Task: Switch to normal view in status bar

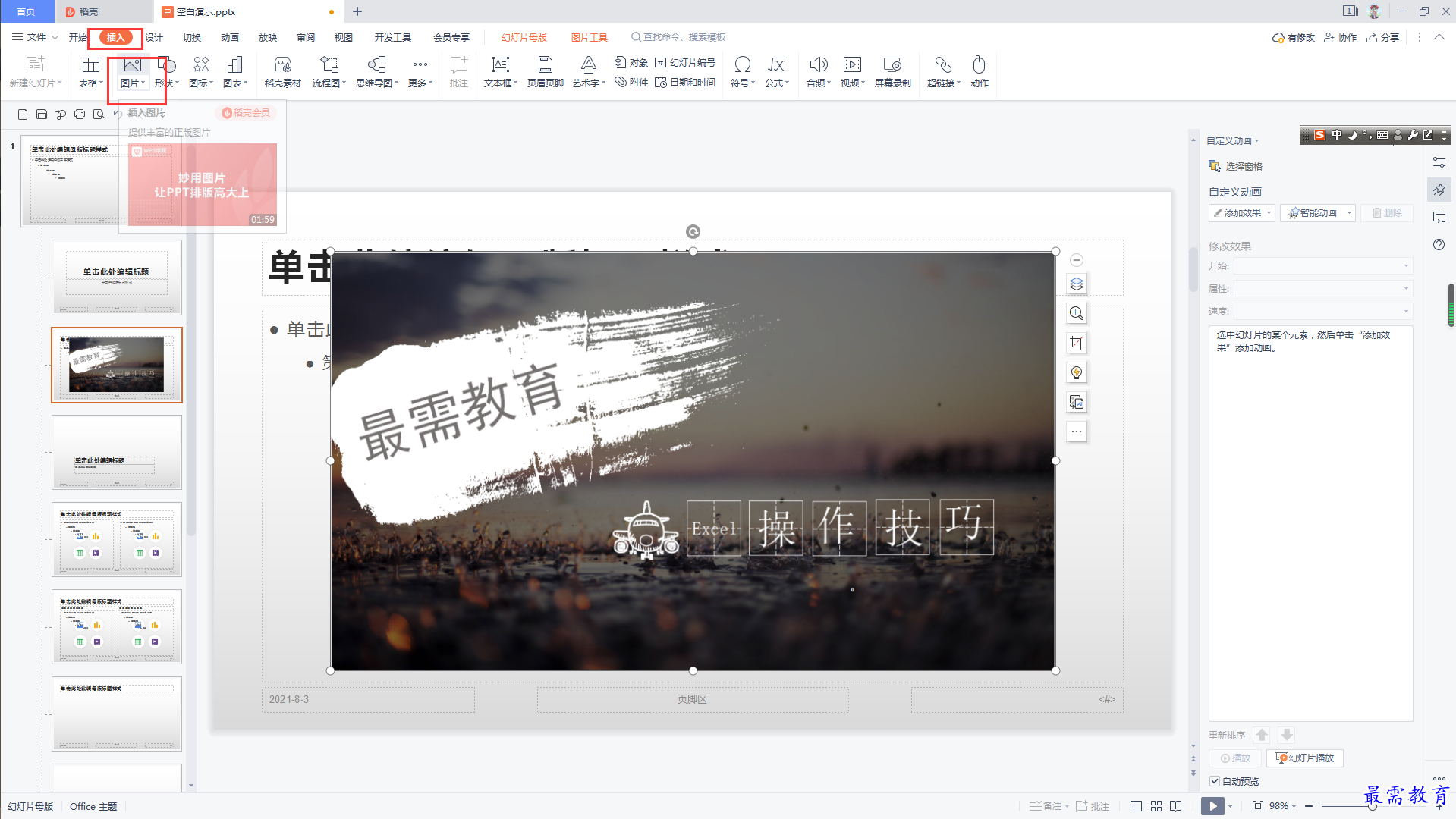Action: click(1136, 806)
